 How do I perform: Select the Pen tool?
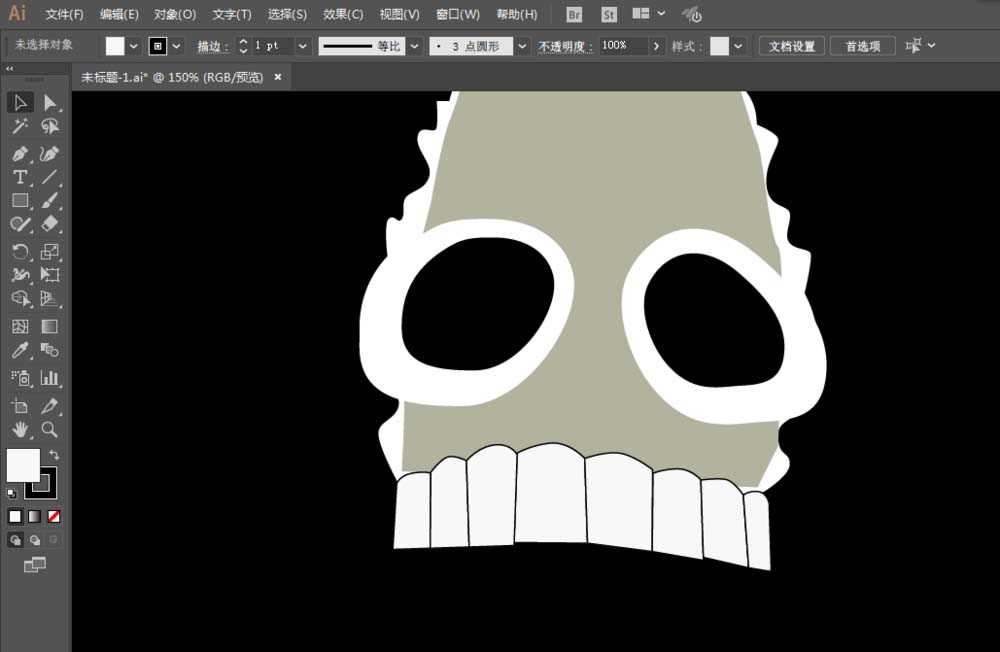point(20,153)
